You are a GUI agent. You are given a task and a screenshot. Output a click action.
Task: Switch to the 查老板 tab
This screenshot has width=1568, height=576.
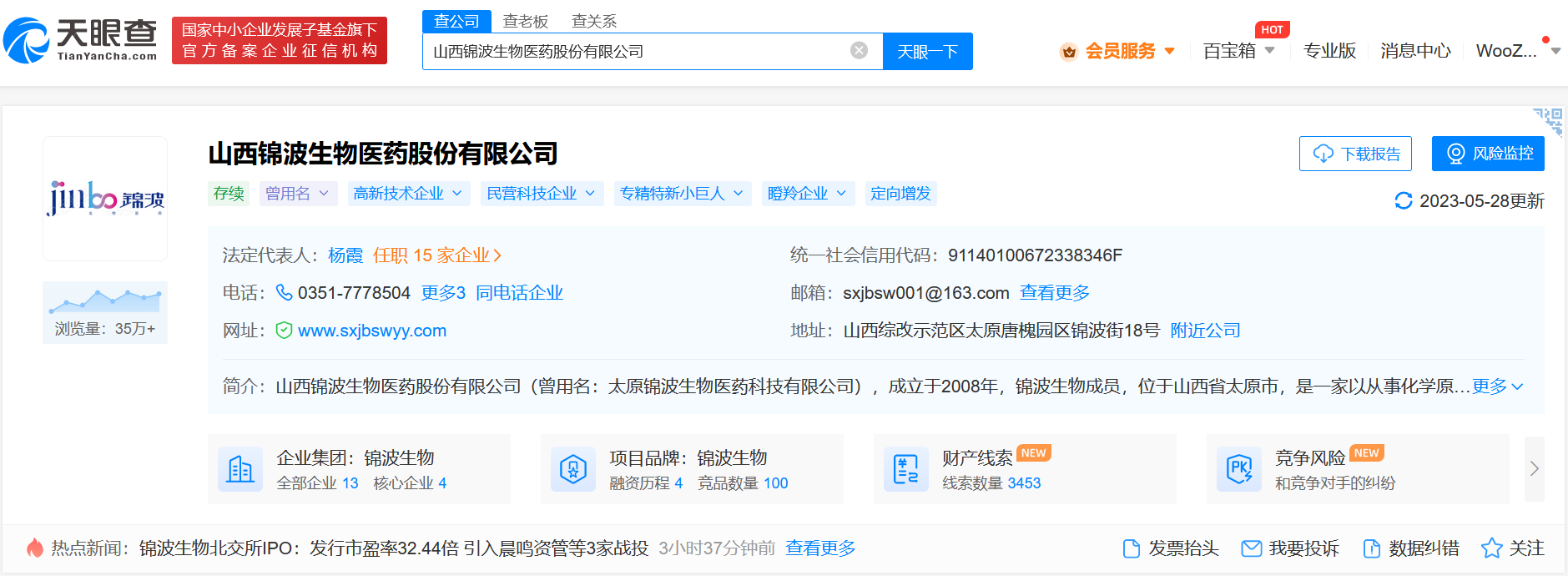(x=526, y=22)
